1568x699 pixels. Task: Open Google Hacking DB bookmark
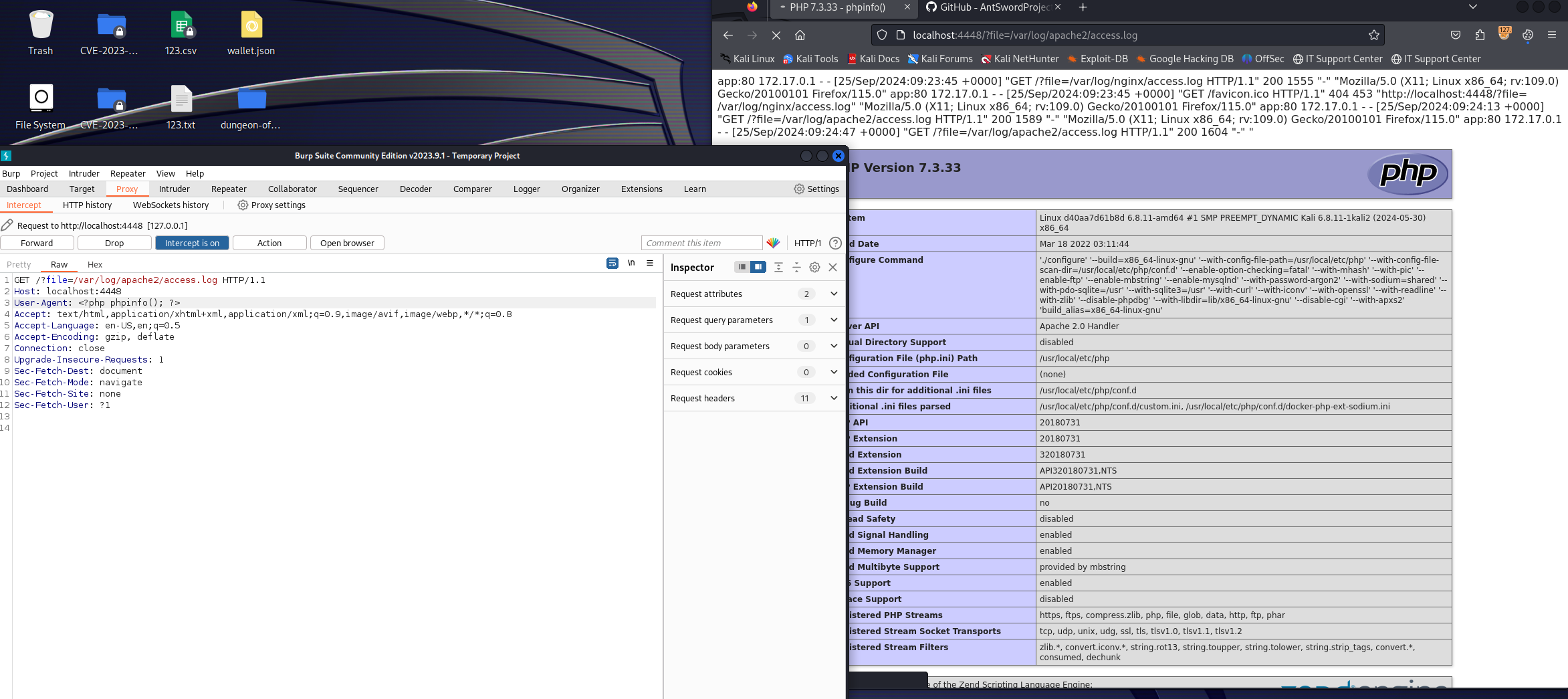(x=1184, y=59)
